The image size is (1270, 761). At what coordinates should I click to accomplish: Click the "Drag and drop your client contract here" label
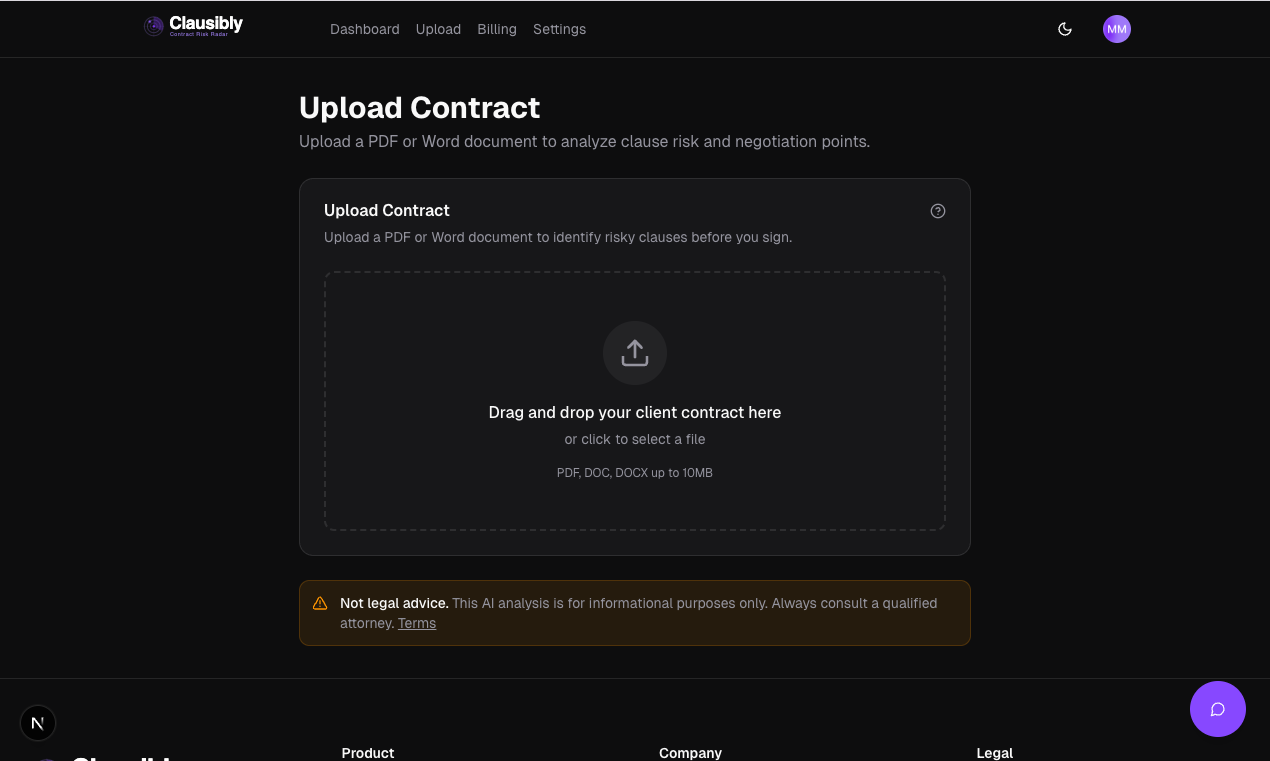[x=634, y=412]
